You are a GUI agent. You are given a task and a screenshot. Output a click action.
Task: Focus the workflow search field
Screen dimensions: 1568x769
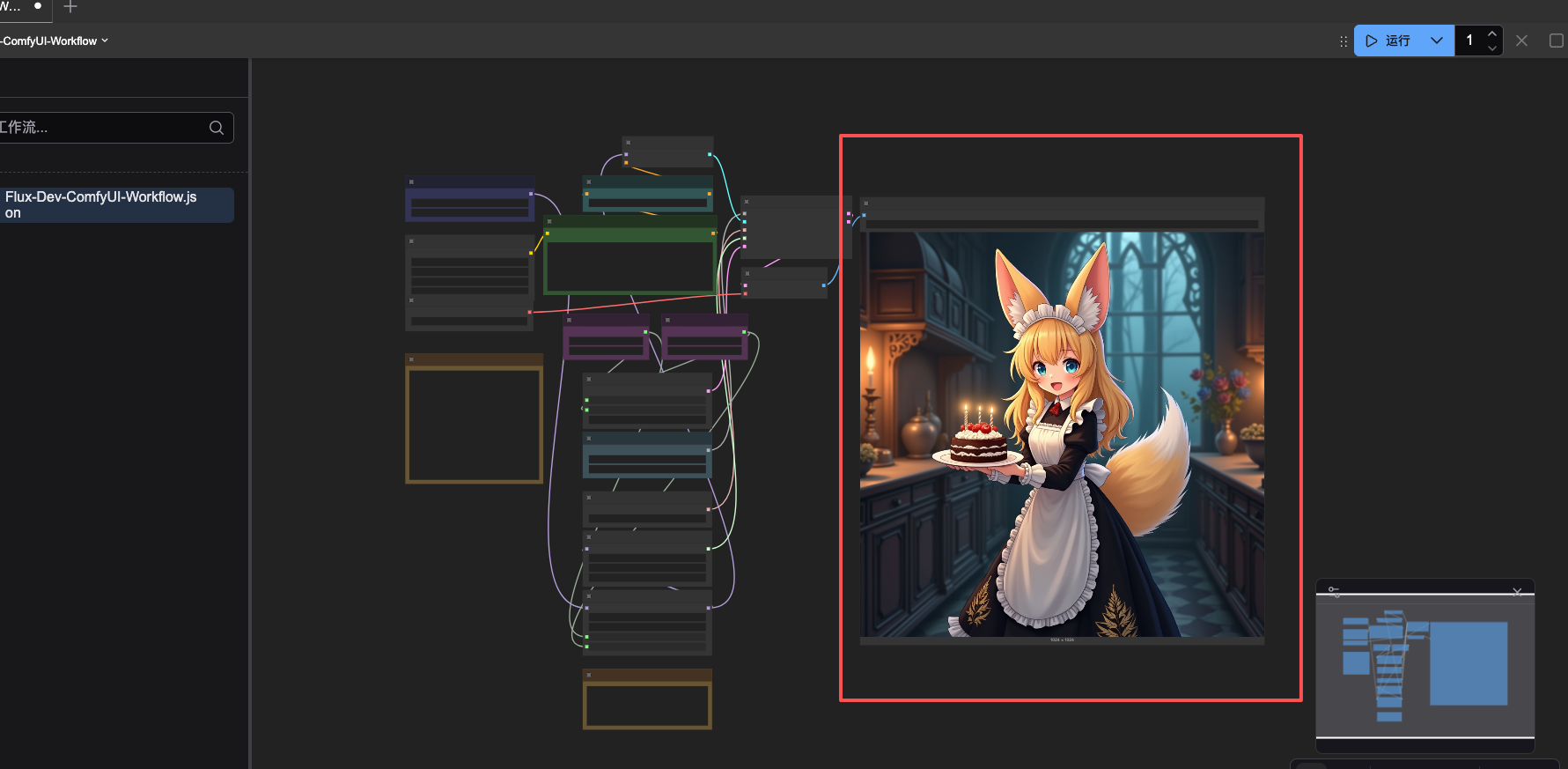click(x=106, y=128)
